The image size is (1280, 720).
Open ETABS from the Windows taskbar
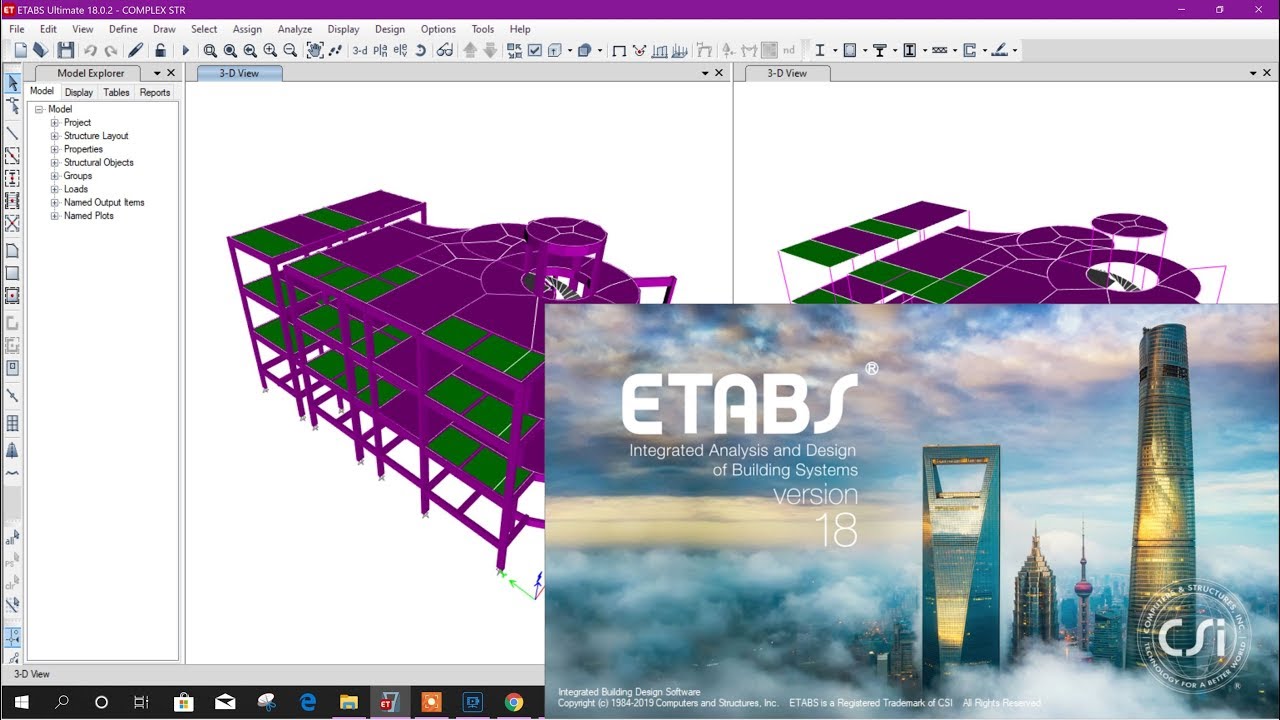click(x=390, y=703)
